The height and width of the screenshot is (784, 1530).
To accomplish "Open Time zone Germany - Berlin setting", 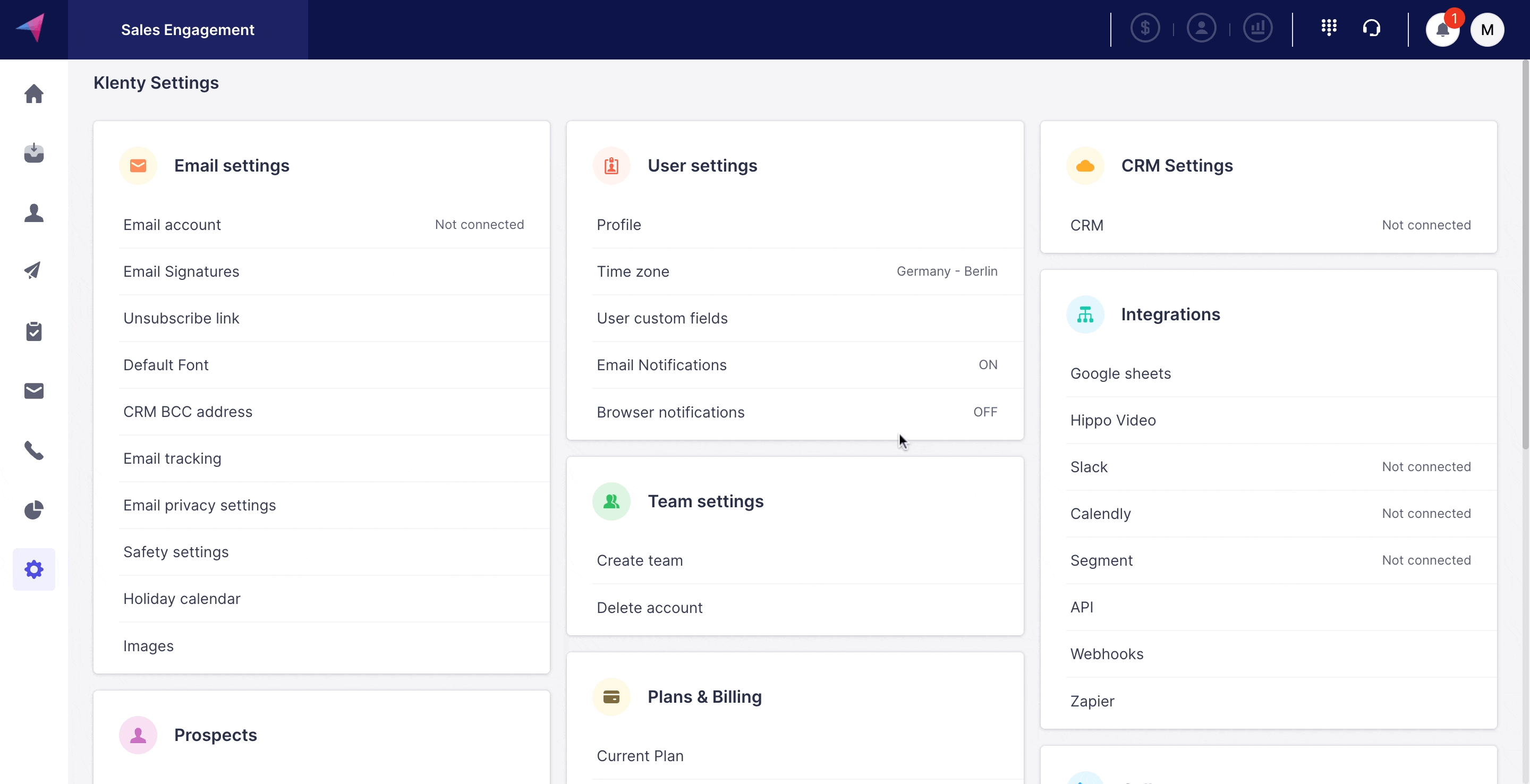I will coord(796,271).
